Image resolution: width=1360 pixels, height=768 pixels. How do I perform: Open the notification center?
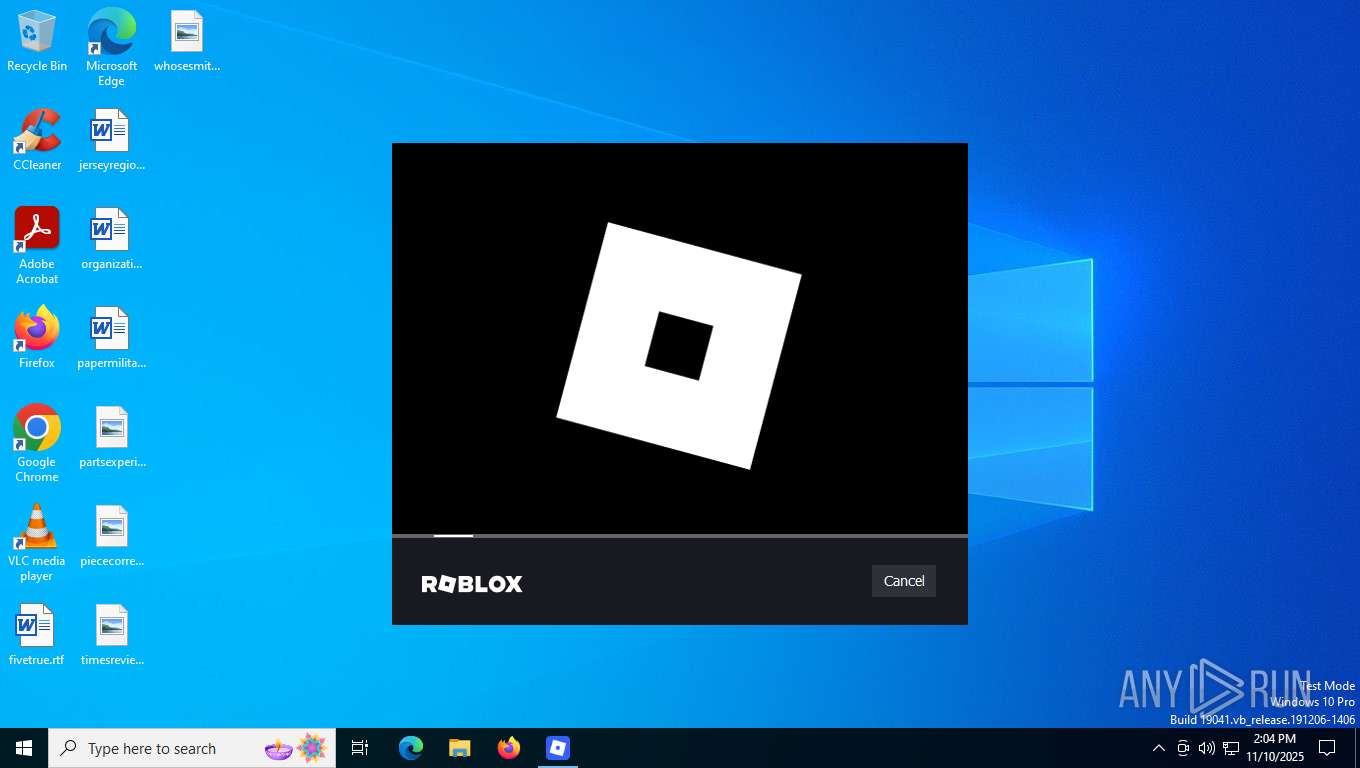coord(1327,748)
